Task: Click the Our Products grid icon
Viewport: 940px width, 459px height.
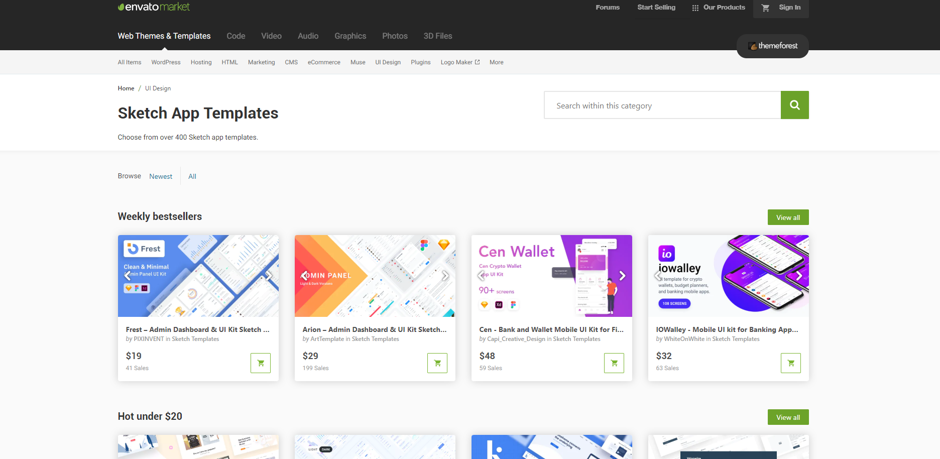Action: 695,8
